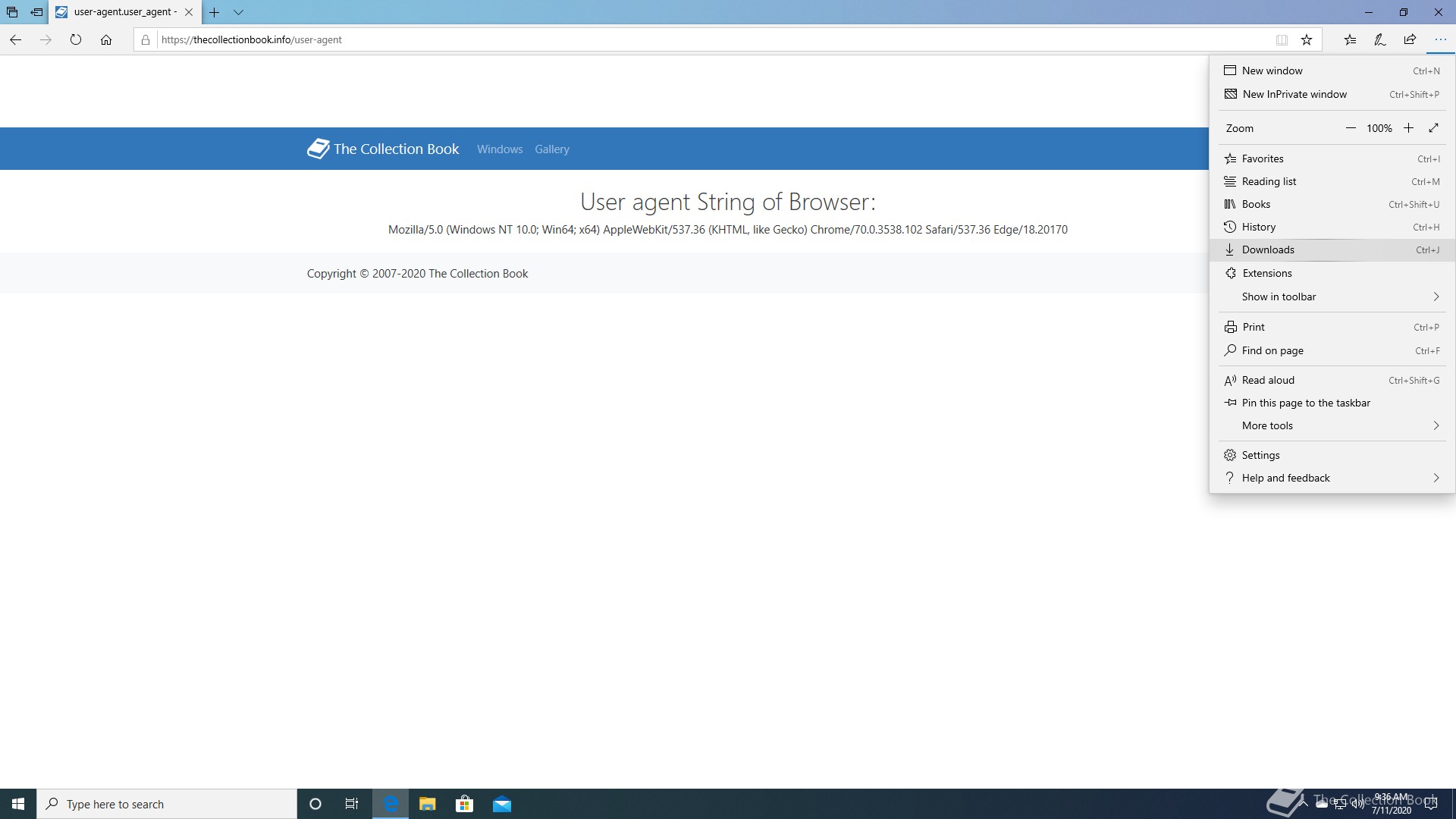This screenshot has width=1456, height=819.
Task: Open Microsoft Store from taskbar
Action: point(464,804)
